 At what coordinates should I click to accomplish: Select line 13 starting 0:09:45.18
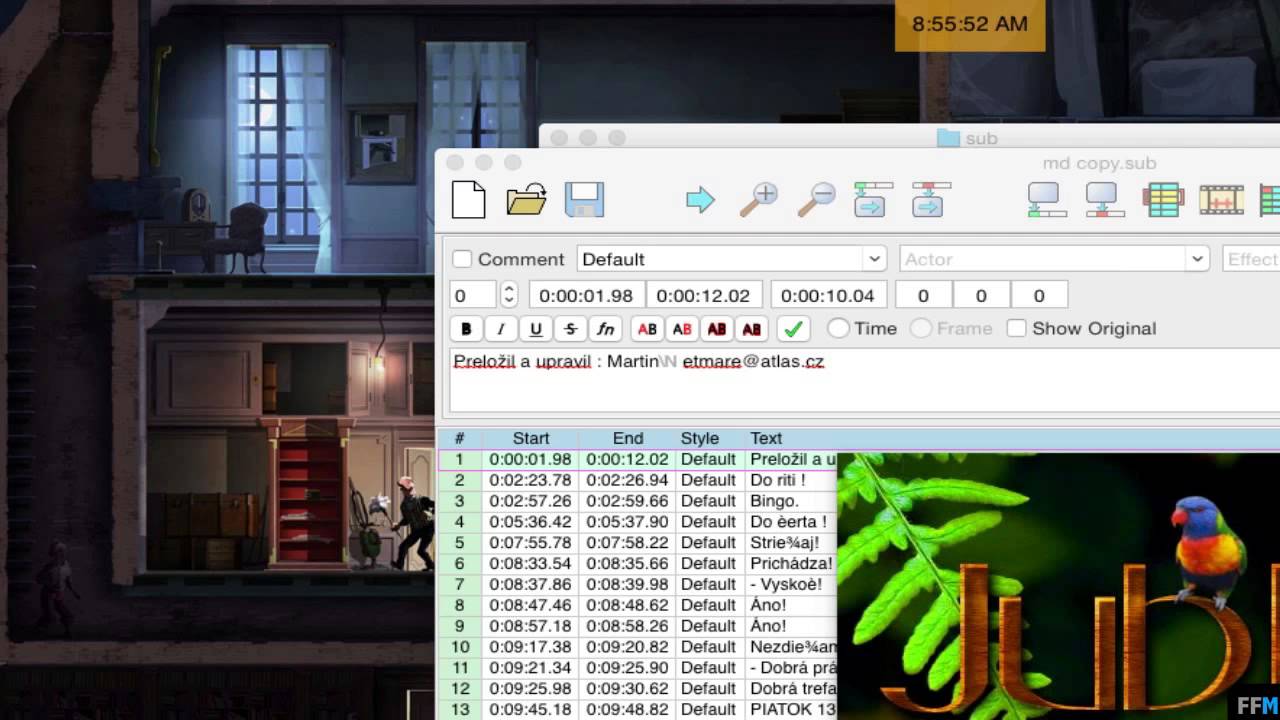tap(638, 709)
